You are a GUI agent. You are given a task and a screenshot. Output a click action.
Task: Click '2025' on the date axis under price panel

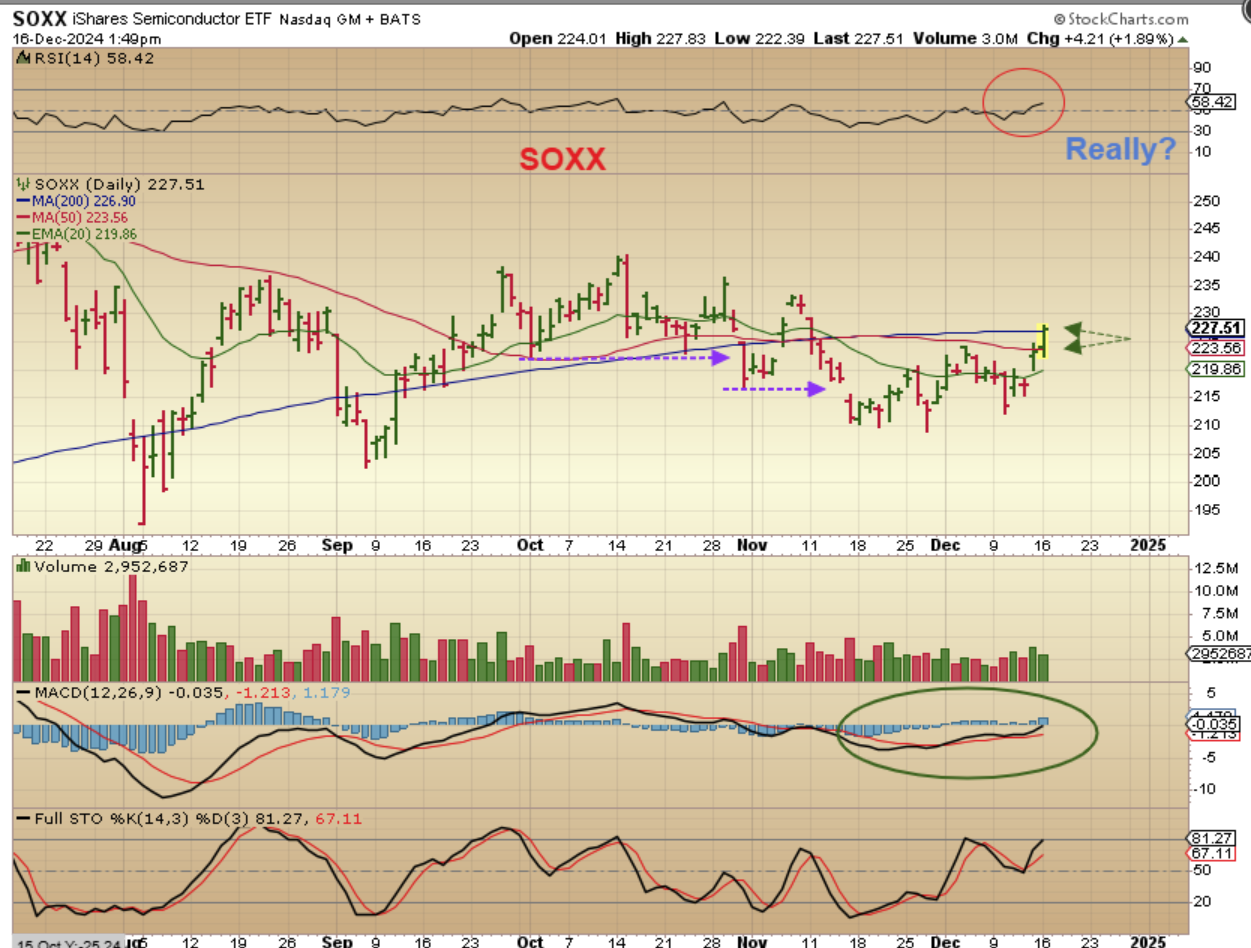(x=1148, y=545)
